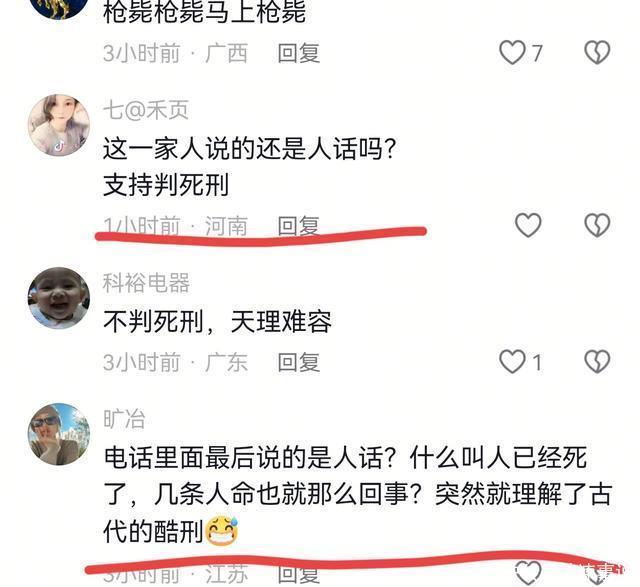The height and width of the screenshot is (587, 640).
Task: Dislike the 广西 comment via broken heart
Action: [x=597, y=53]
